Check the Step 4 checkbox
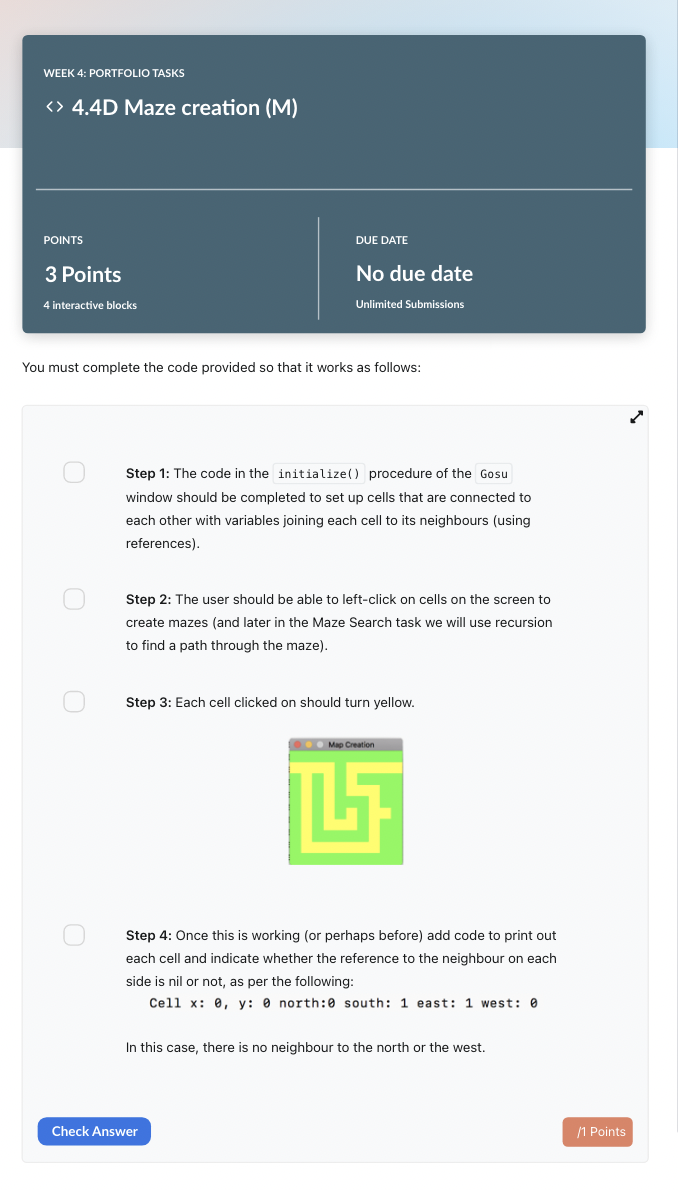The image size is (678, 1190). pyautogui.click(x=73, y=934)
